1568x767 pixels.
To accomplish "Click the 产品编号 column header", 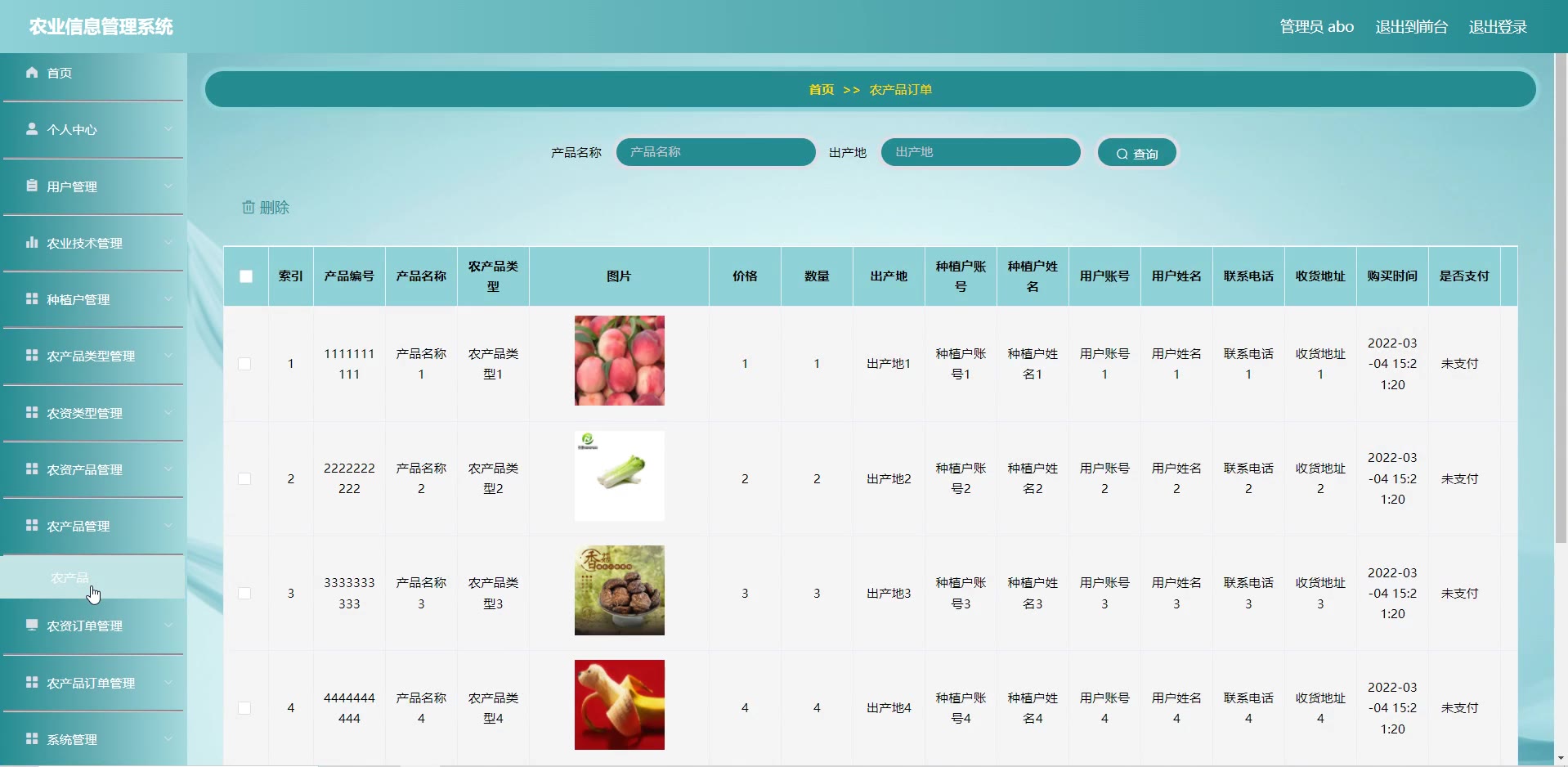I will (349, 276).
